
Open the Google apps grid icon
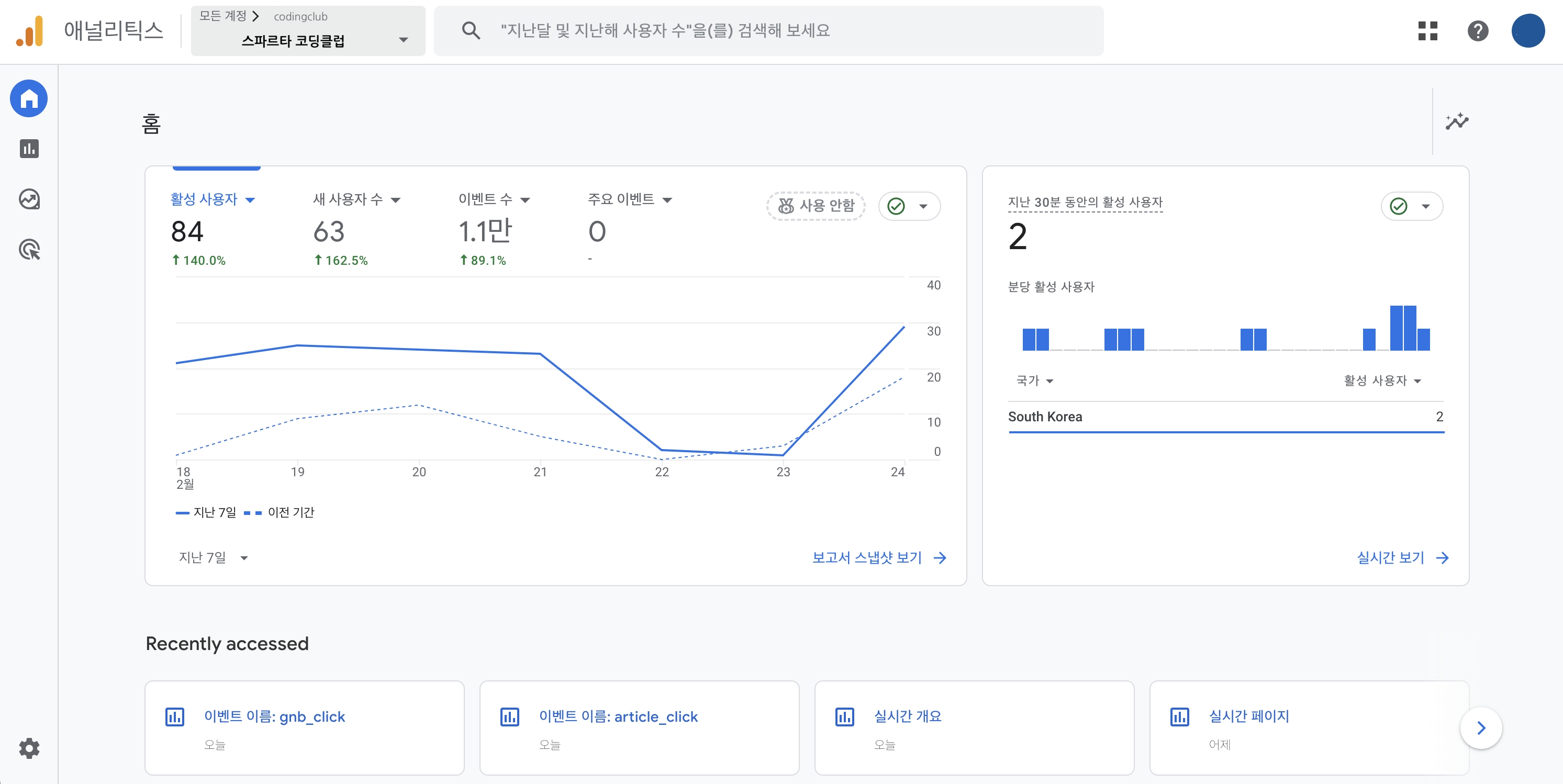1428,31
